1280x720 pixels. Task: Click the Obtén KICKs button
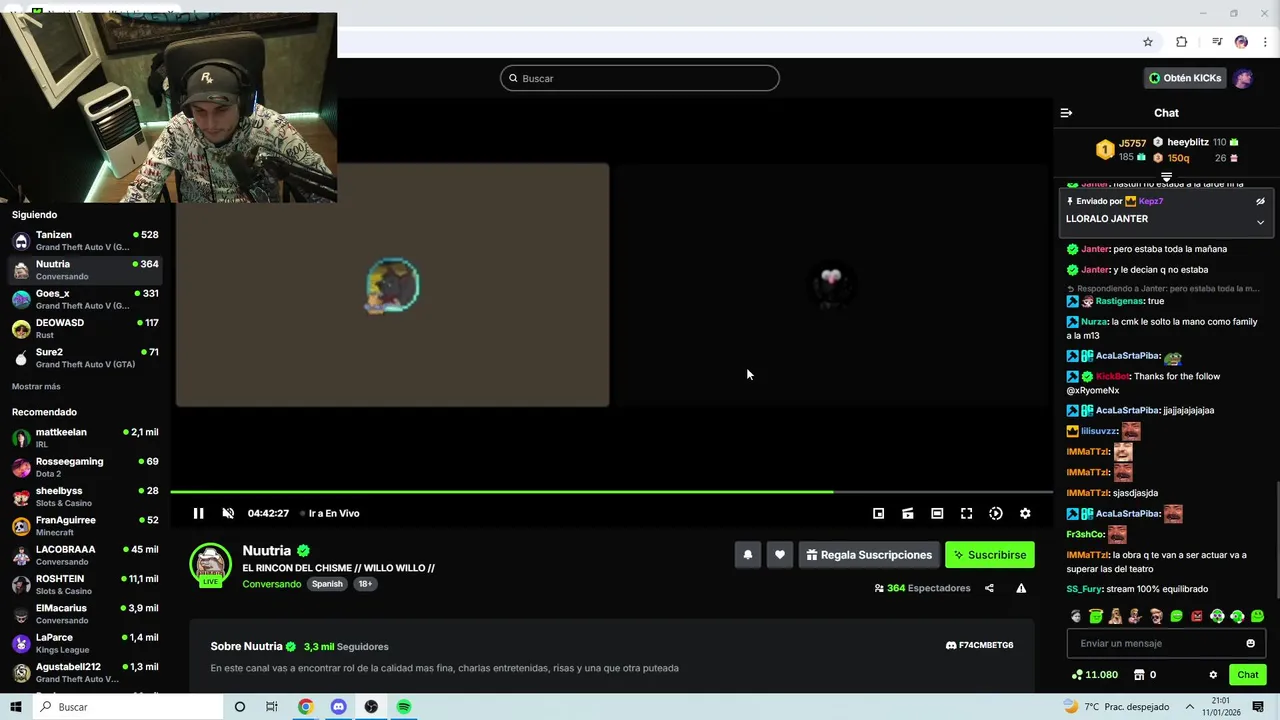point(1185,78)
